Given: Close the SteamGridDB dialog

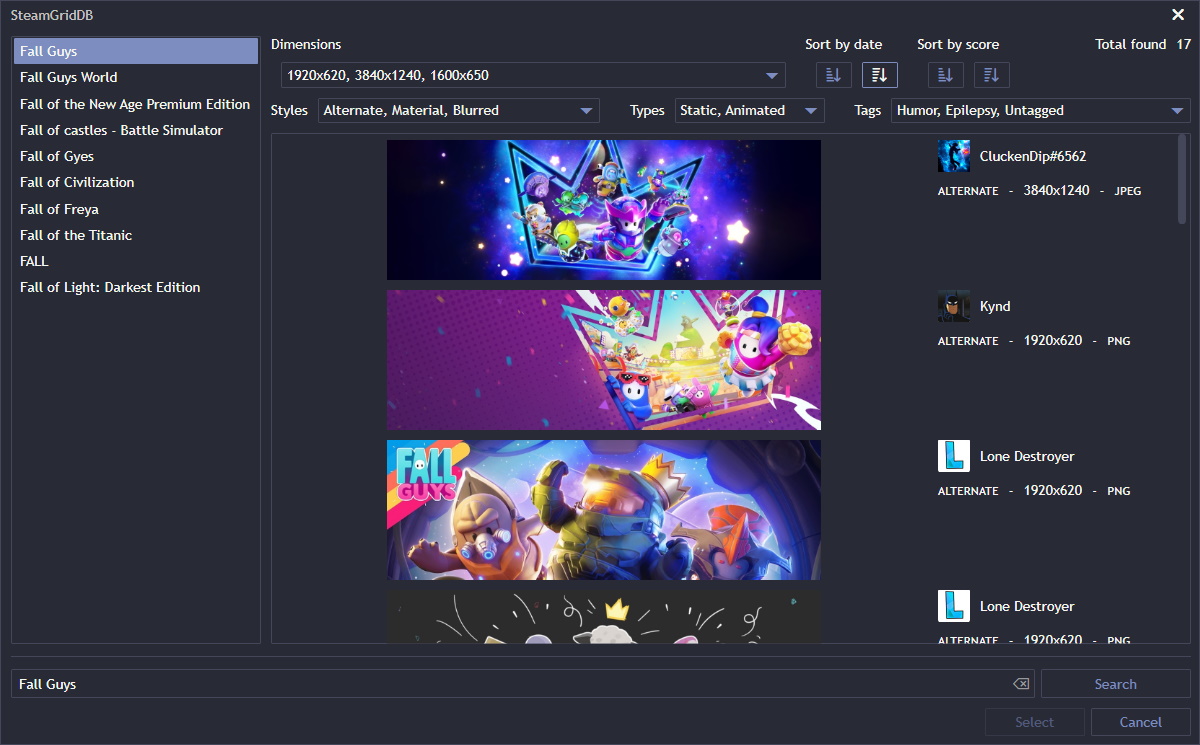Looking at the screenshot, I should [x=1178, y=14].
